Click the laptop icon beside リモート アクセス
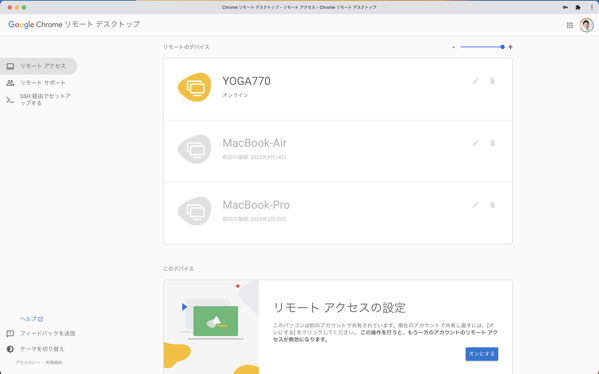The image size is (599, 374). [10, 66]
